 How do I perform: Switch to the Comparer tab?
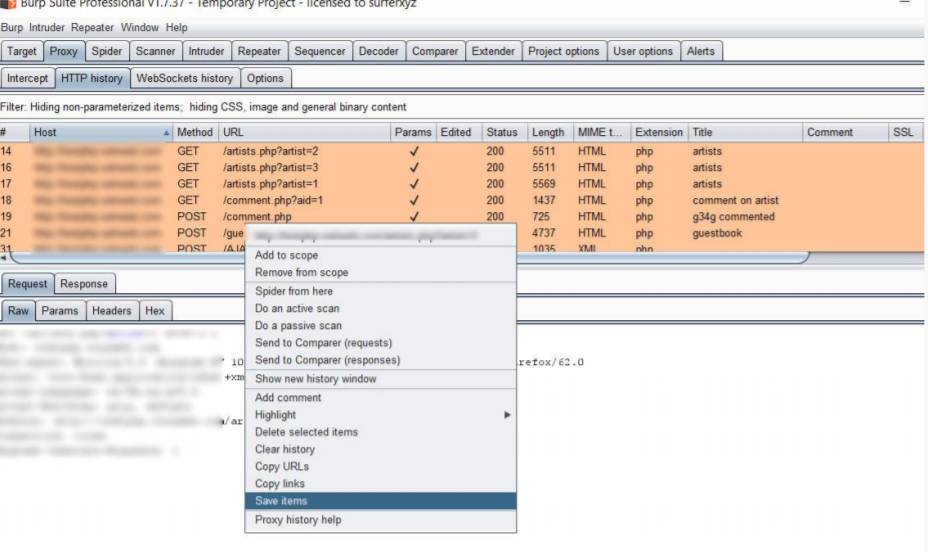(435, 51)
